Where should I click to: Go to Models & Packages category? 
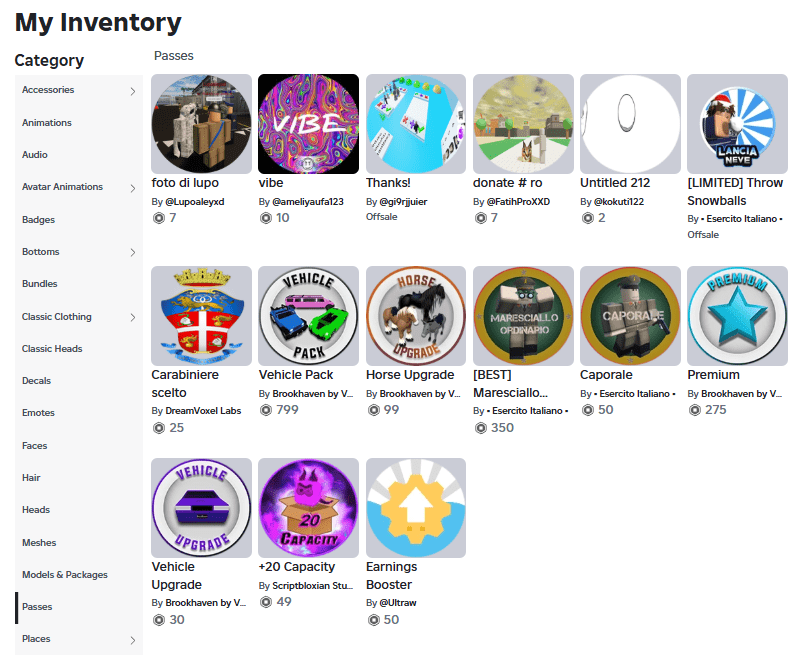coord(65,575)
